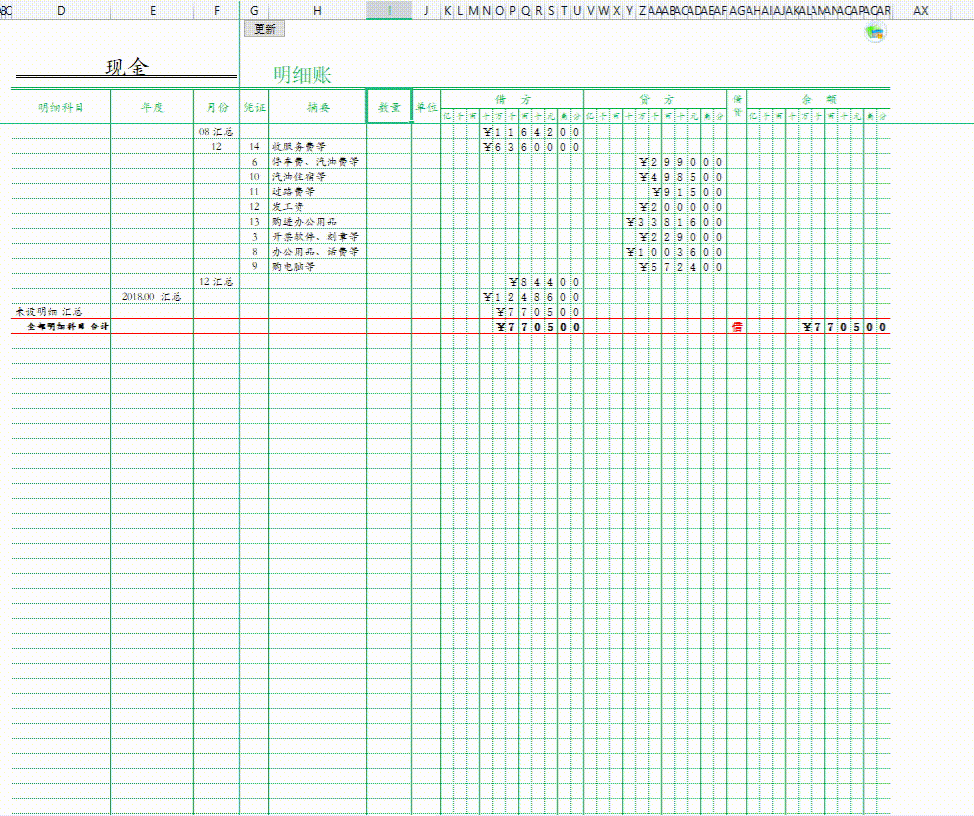Screen dimensions: 974x816
Task: Select column E header
Action: (x=152, y=10)
